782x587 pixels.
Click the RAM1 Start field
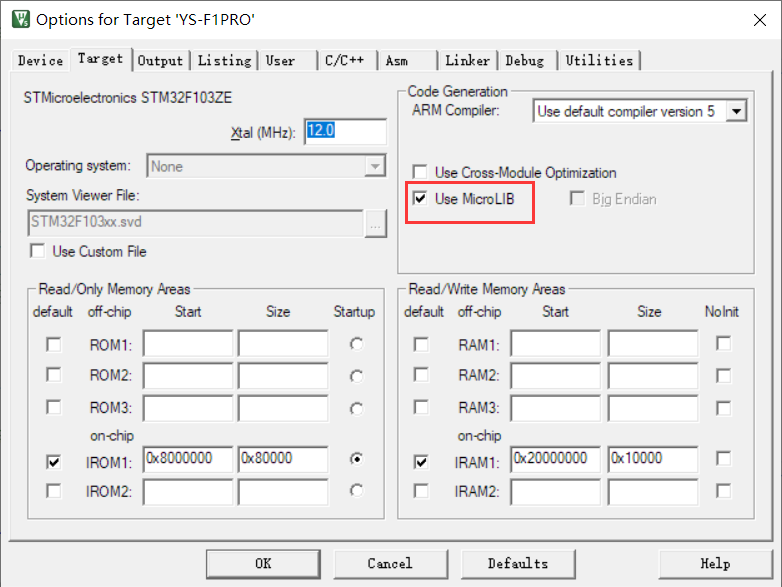point(556,344)
